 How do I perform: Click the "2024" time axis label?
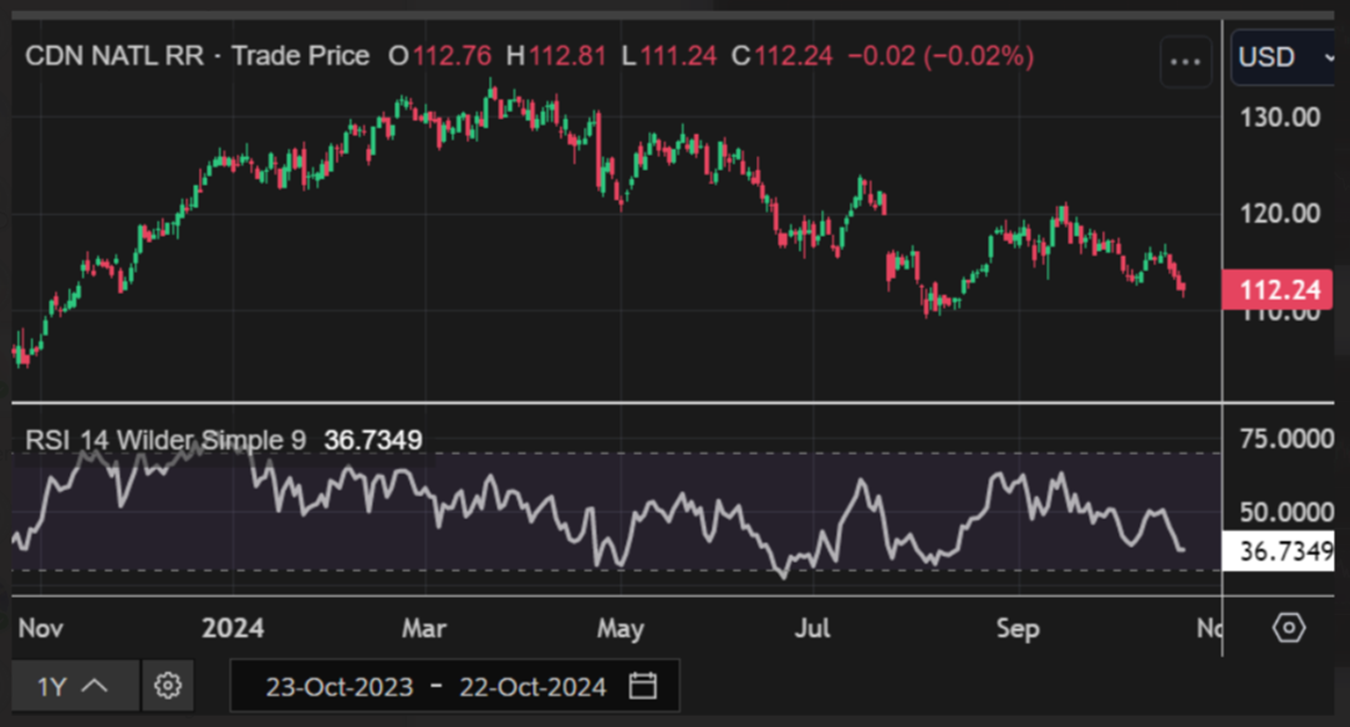(x=233, y=628)
